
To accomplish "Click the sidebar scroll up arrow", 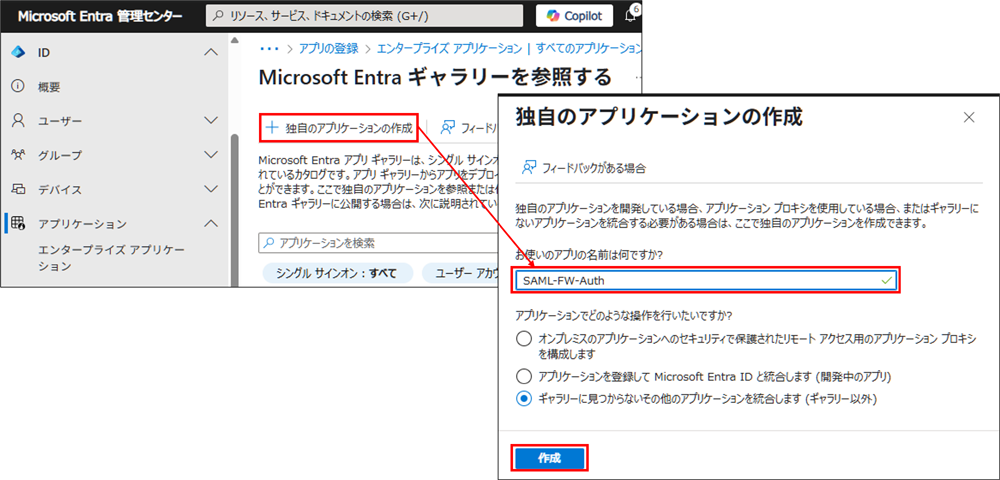I will point(234,41).
